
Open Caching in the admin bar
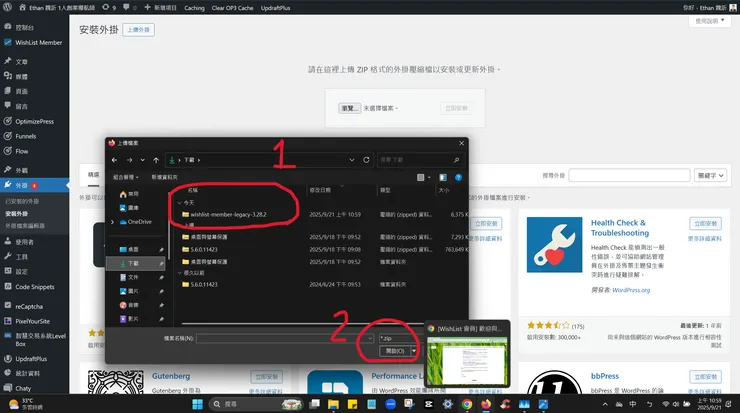pos(194,8)
